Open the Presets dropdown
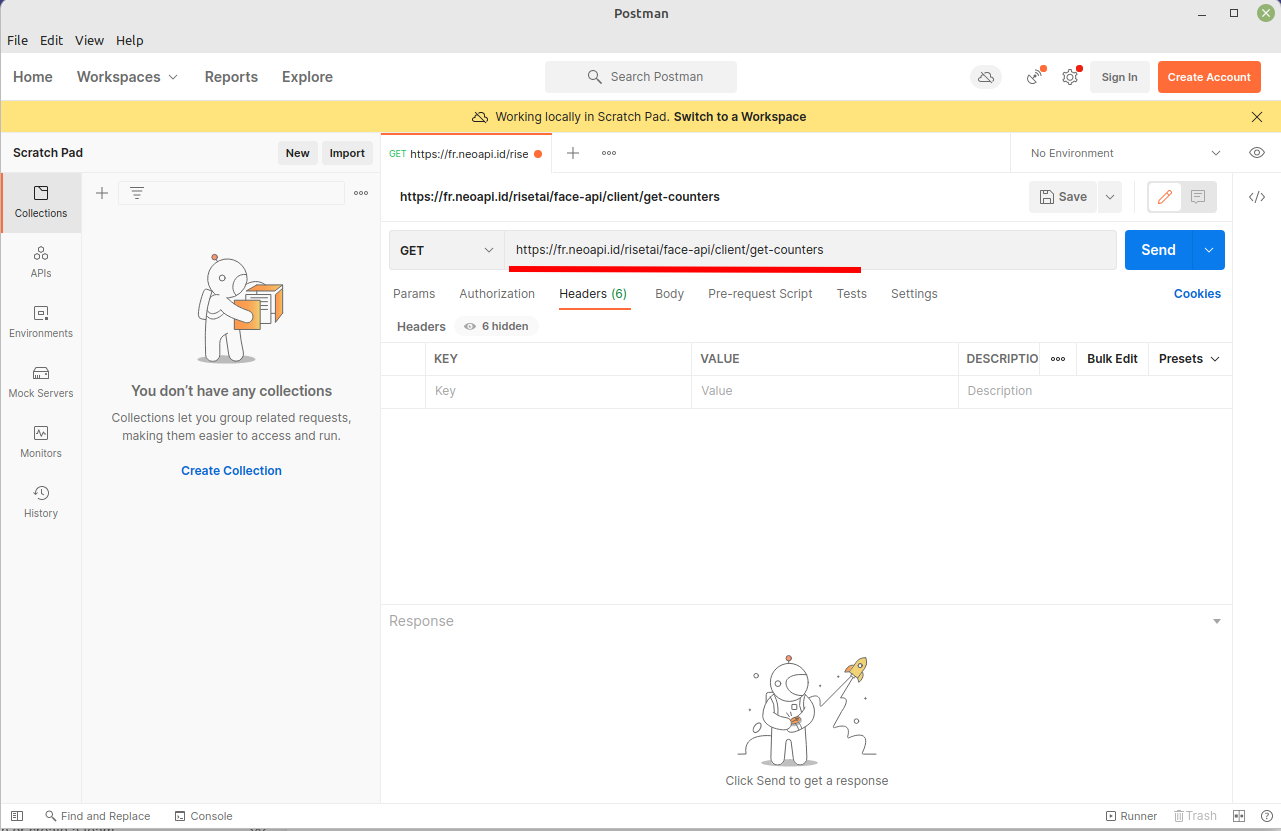Image resolution: width=1281 pixels, height=831 pixels. coord(1190,359)
